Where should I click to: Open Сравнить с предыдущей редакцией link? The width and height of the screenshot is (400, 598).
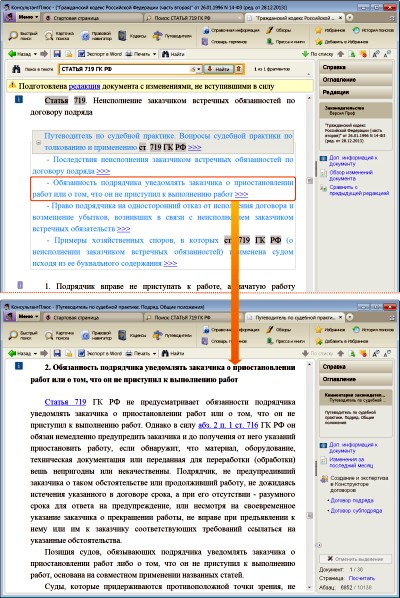[x=359, y=190]
